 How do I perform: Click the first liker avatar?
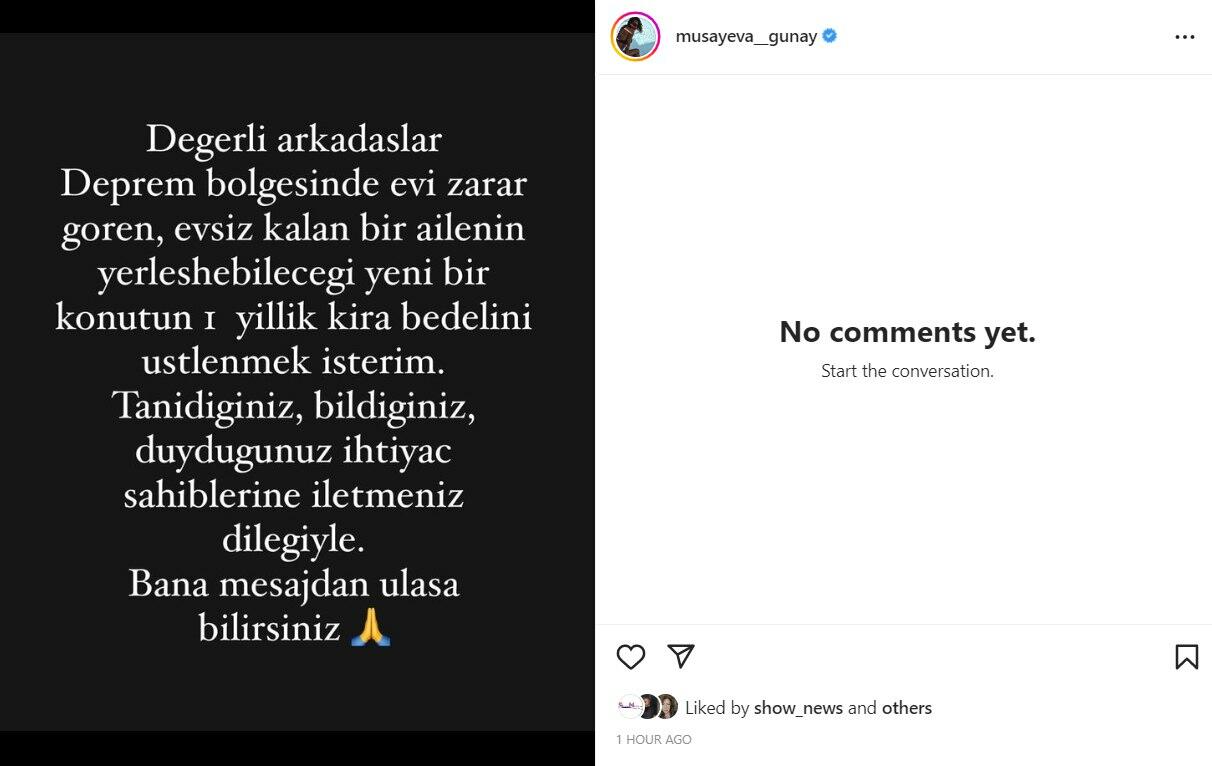click(629, 707)
